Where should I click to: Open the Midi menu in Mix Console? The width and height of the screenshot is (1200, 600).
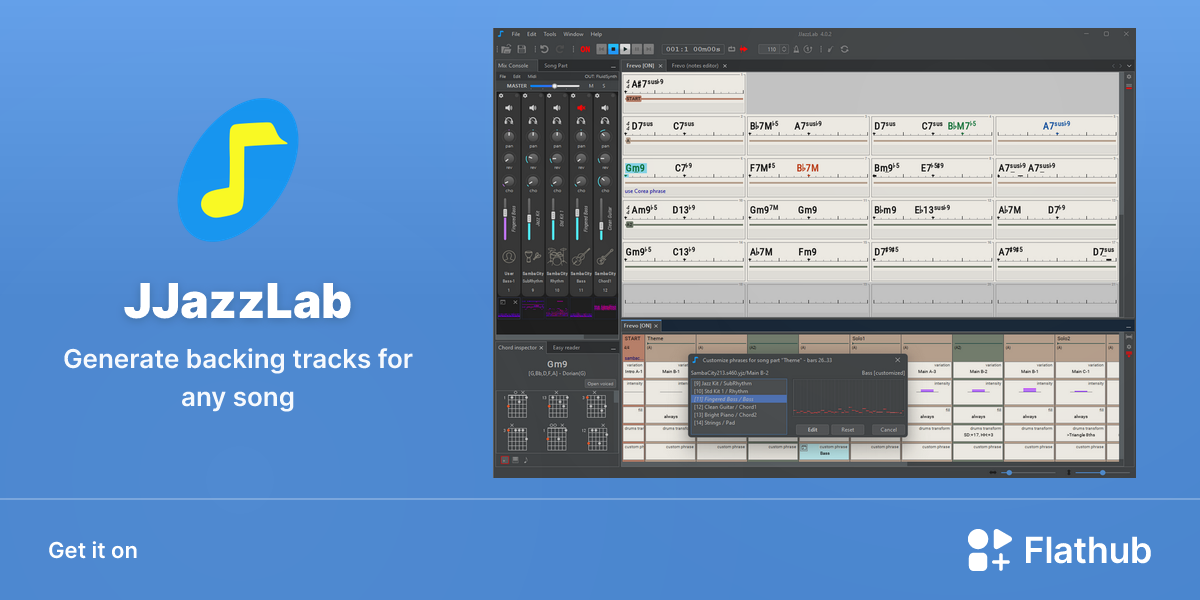tap(532, 76)
